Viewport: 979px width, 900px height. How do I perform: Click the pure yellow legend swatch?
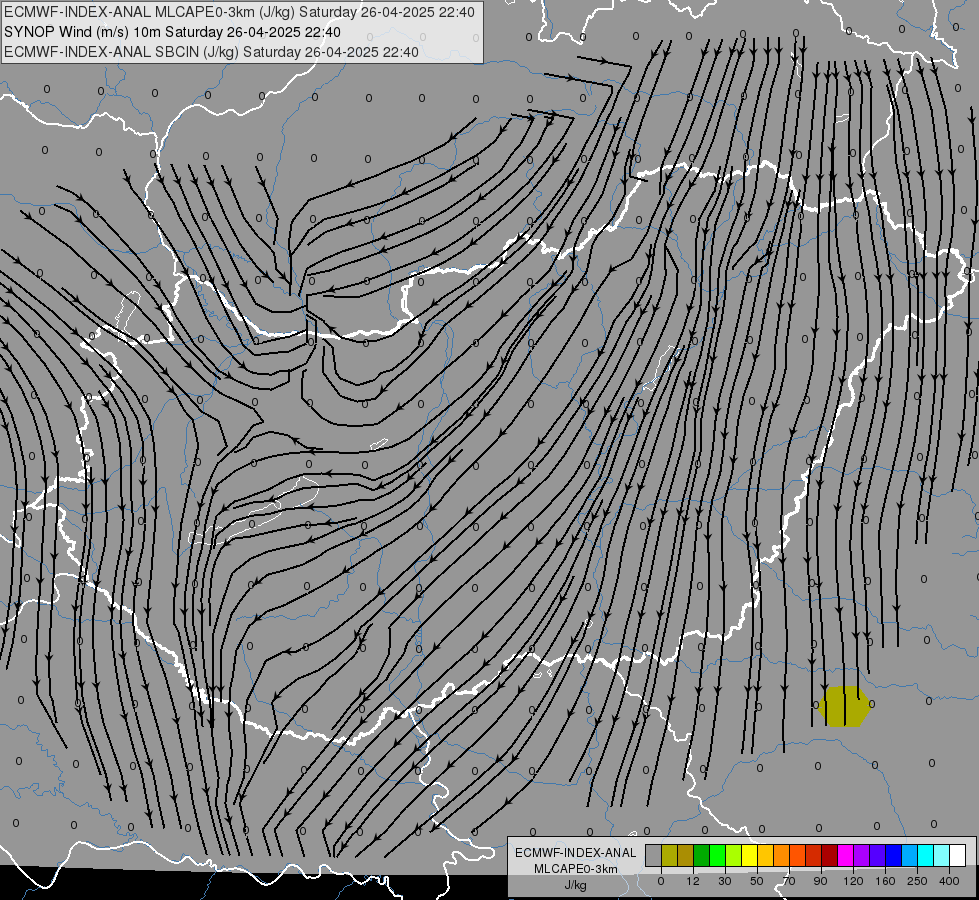click(x=750, y=855)
